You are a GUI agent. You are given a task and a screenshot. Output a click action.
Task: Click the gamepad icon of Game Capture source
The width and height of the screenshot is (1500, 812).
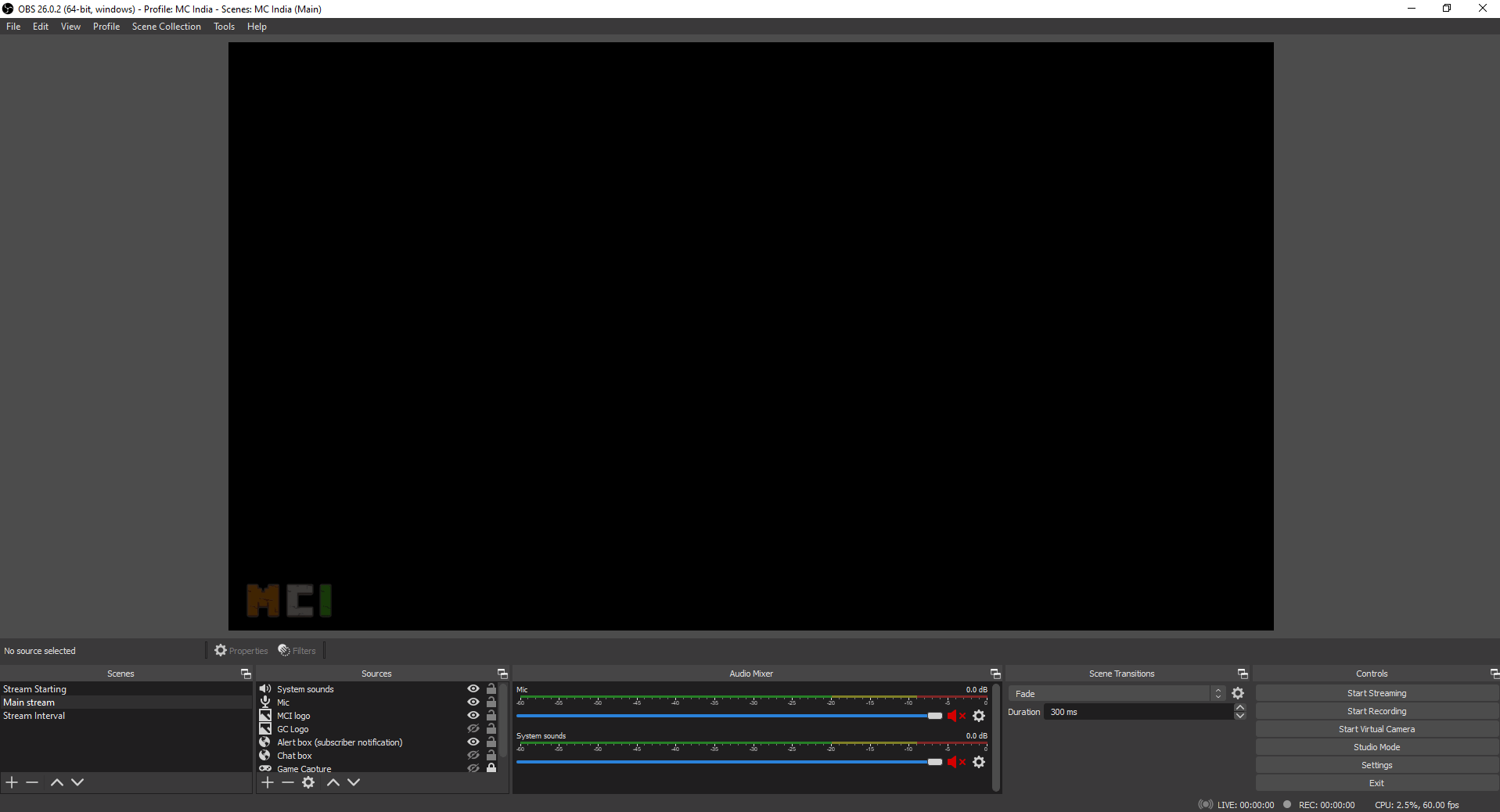265,768
